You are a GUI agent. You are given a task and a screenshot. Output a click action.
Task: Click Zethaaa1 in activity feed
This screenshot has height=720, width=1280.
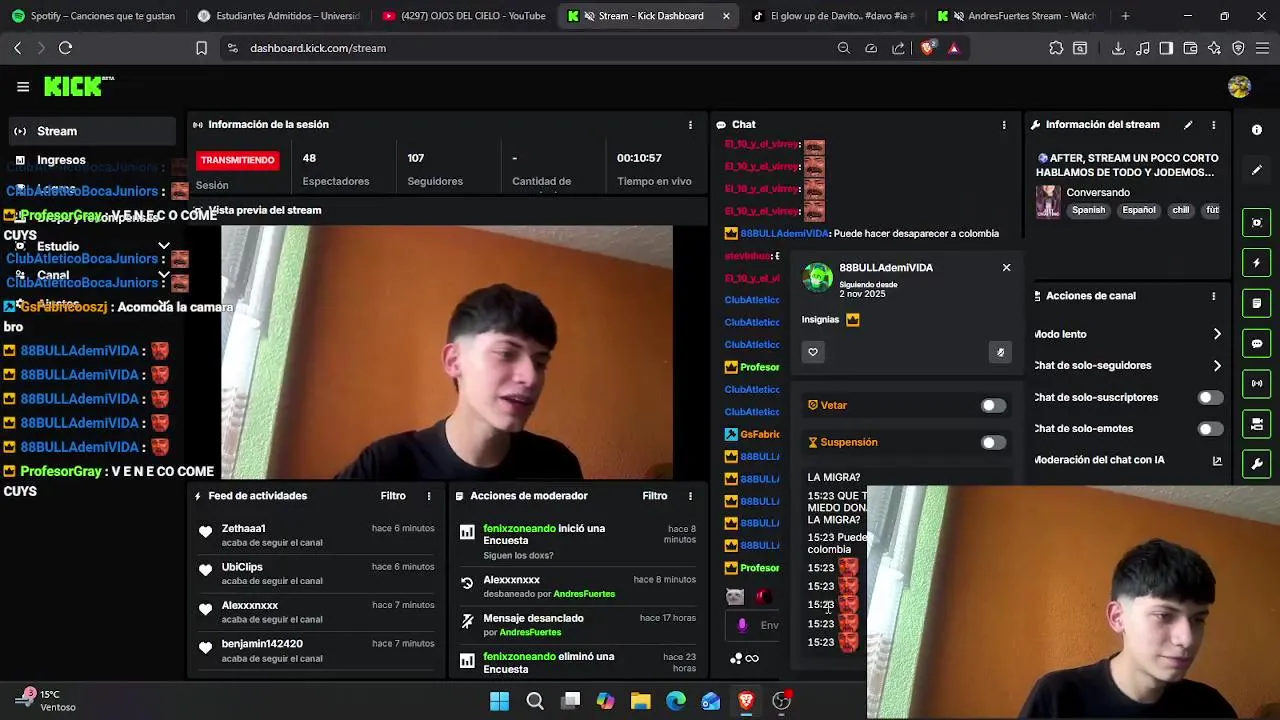coord(243,529)
